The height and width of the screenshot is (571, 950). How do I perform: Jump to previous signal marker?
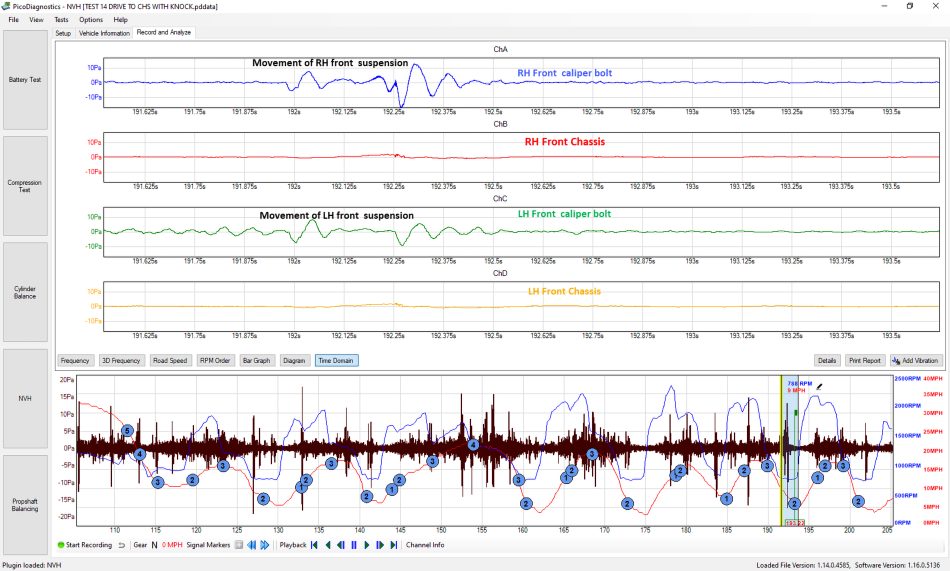point(251,545)
